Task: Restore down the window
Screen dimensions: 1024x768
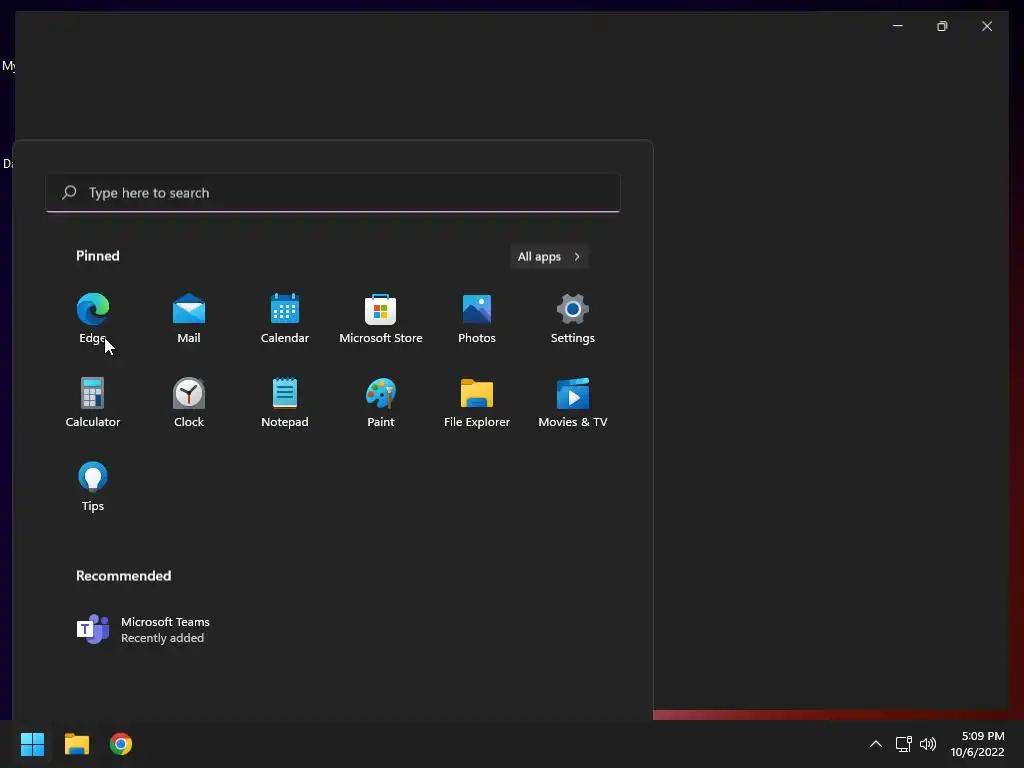Action: click(x=942, y=26)
